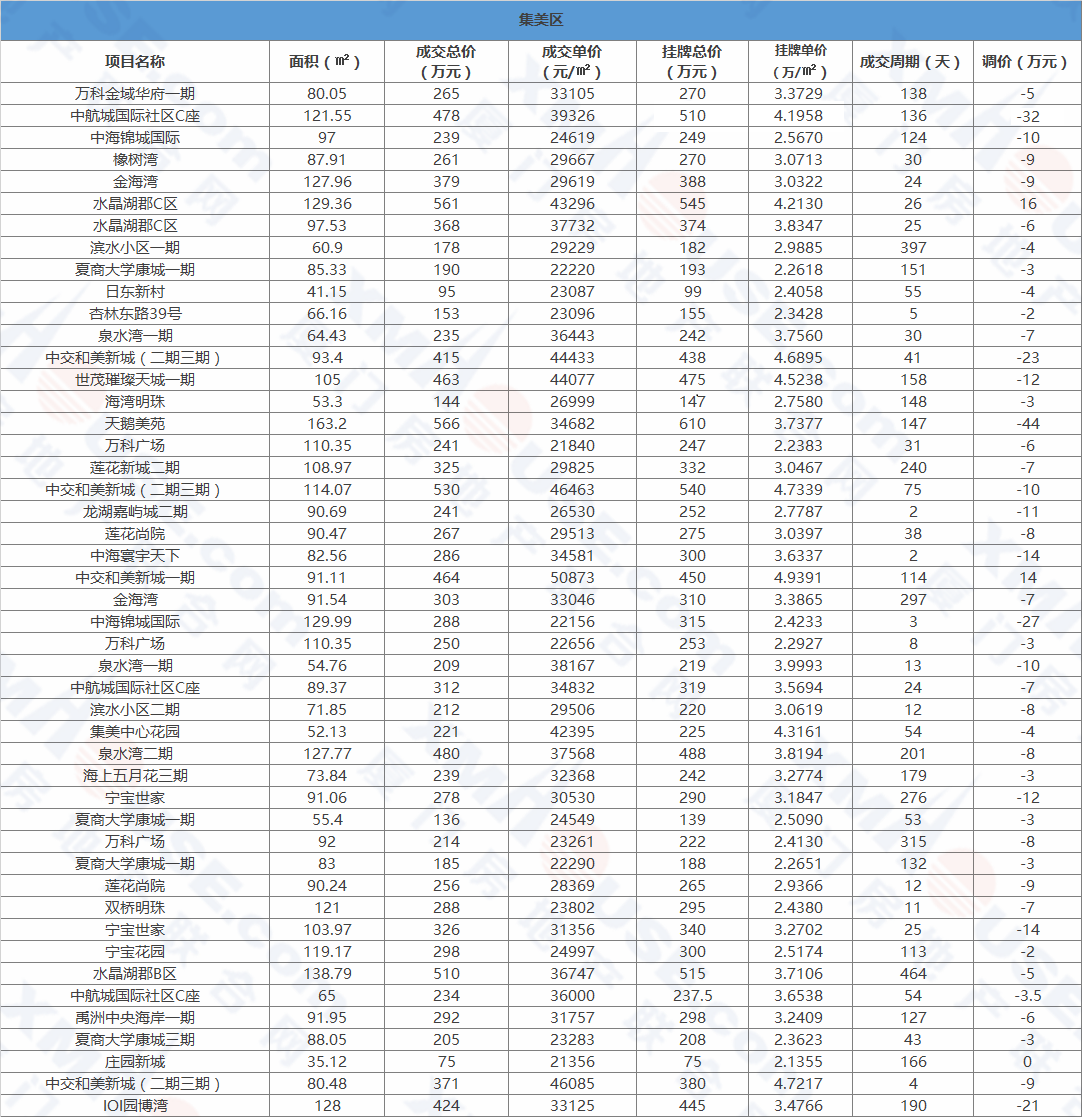Click the 集美区 table title
1082x1117 pixels.
pyautogui.click(x=541, y=20)
